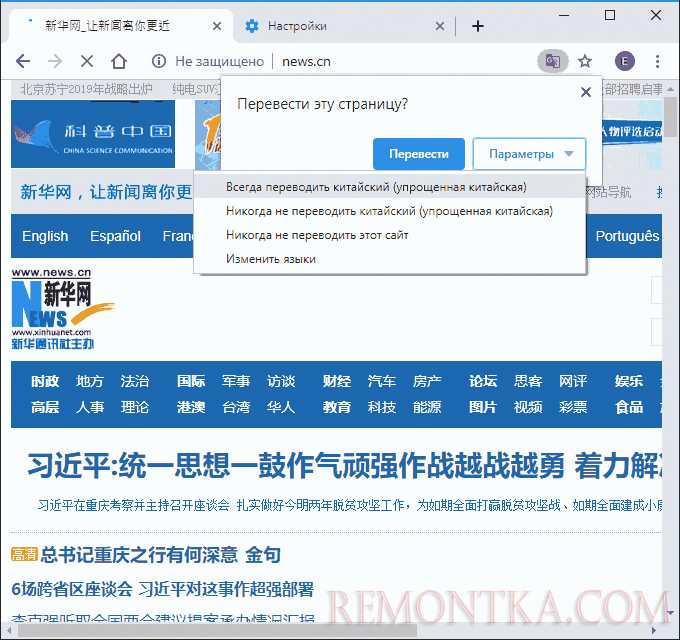Viewport: 680px width, 640px height.
Task: Open the user profile avatar 'E'
Action: click(624, 61)
